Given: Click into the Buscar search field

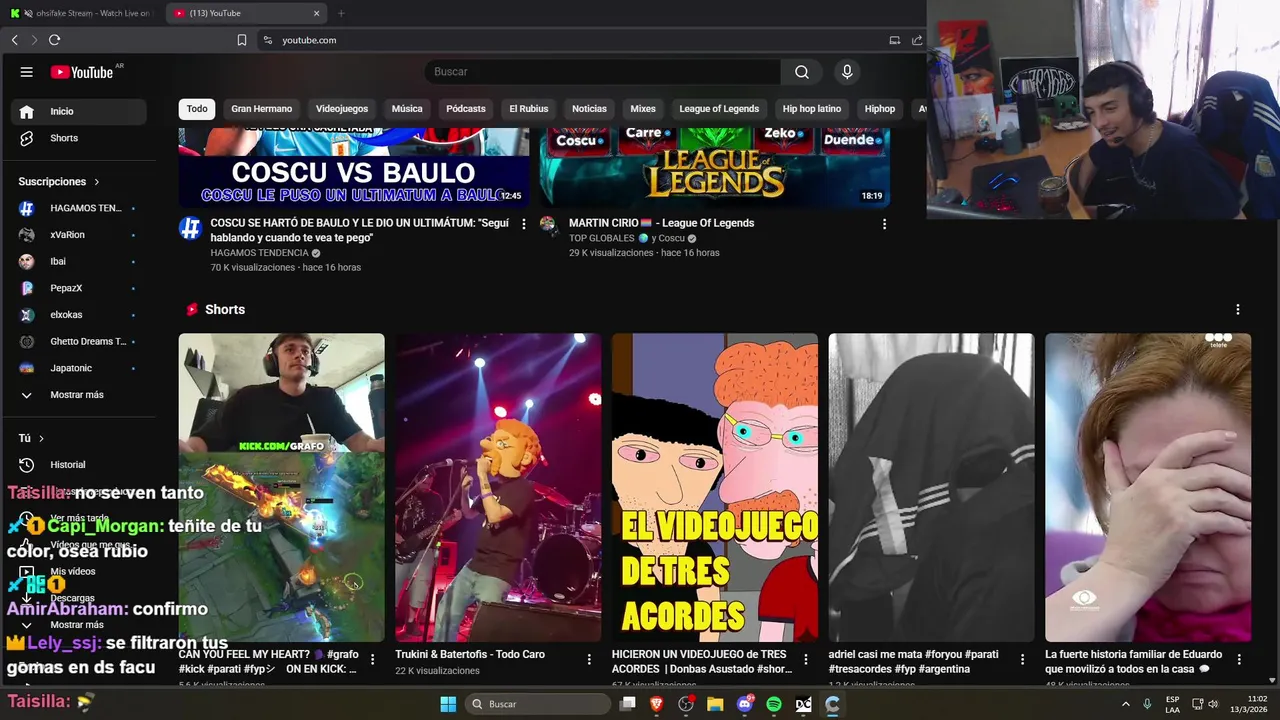Looking at the screenshot, I should (x=603, y=72).
